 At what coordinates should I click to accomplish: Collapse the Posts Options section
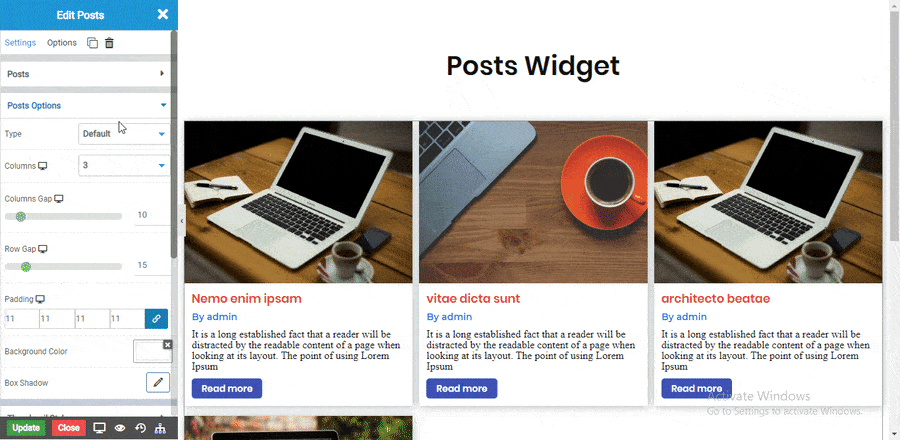point(85,105)
